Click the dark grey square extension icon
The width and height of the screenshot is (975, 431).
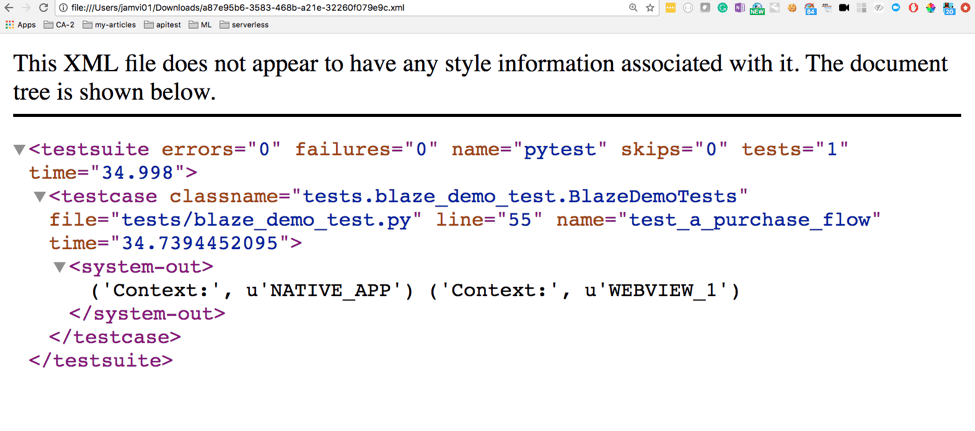pos(705,7)
